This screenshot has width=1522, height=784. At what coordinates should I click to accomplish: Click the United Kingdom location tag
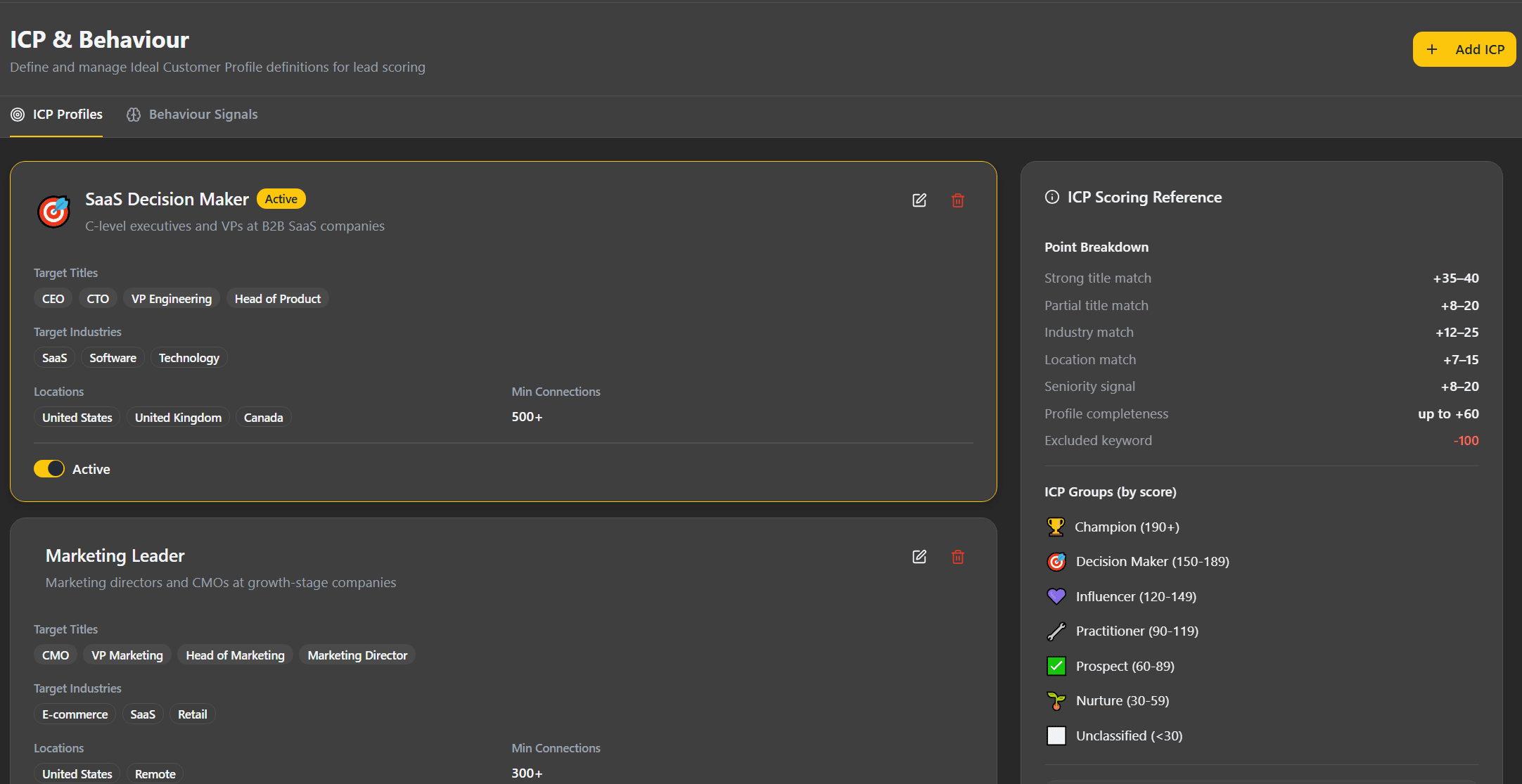pos(178,418)
